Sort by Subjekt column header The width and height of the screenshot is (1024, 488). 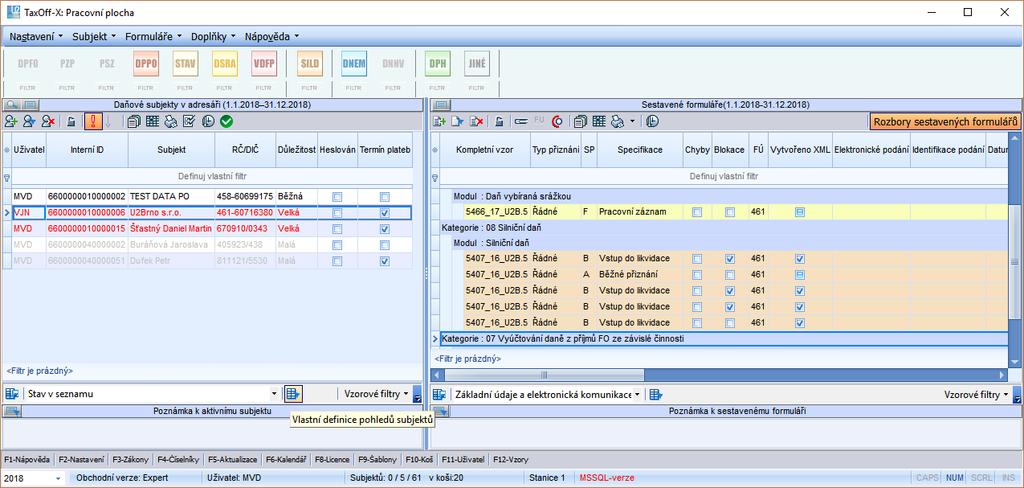pos(171,150)
